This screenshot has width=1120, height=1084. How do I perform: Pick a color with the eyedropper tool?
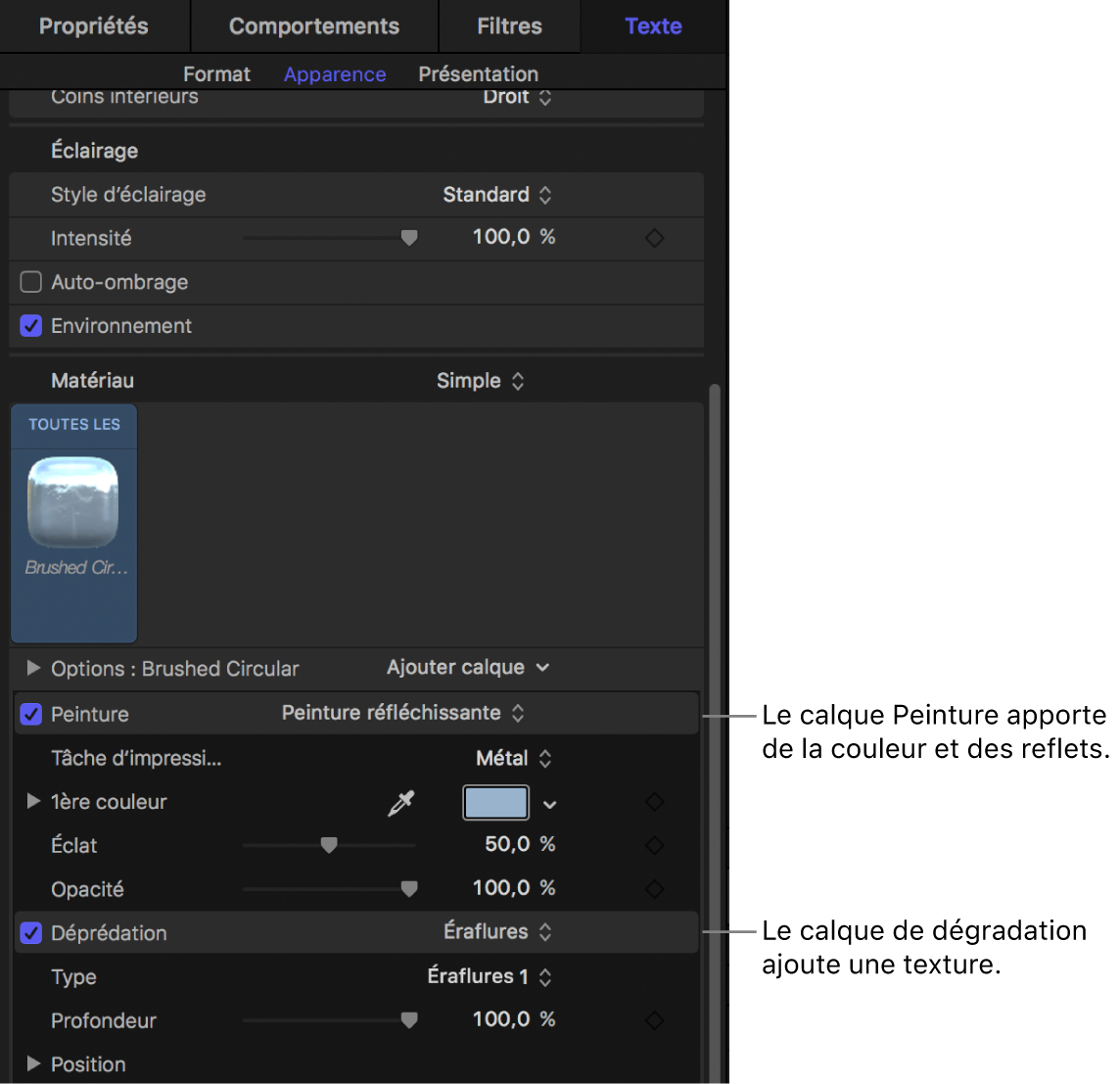(x=400, y=802)
